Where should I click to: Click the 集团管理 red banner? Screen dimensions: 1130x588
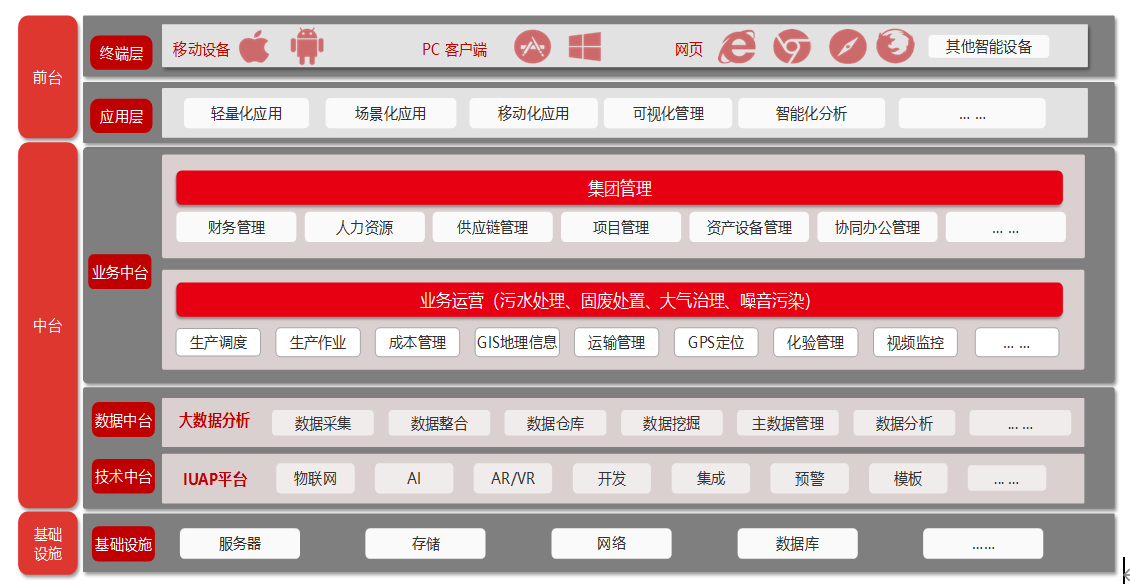[619, 188]
